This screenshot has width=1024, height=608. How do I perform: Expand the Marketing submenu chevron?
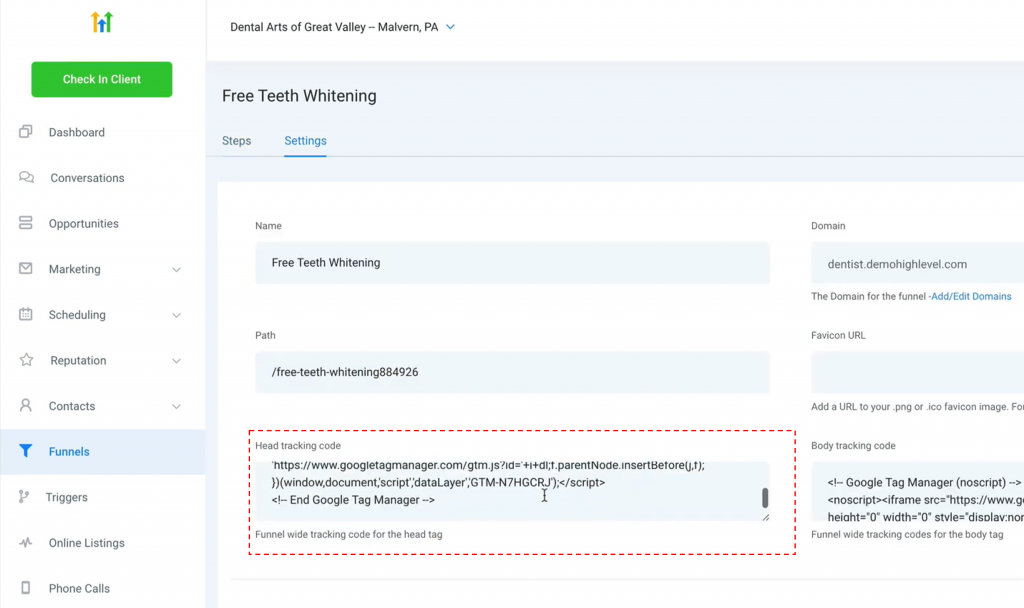coord(176,270)
